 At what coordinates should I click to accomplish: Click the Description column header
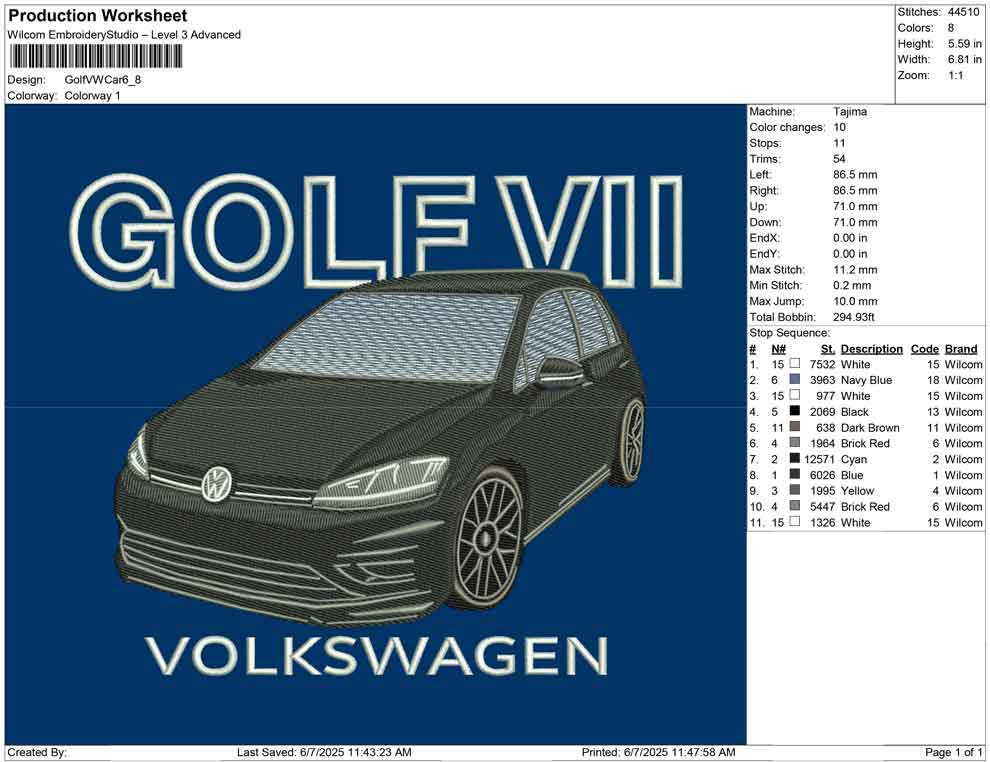871,349
